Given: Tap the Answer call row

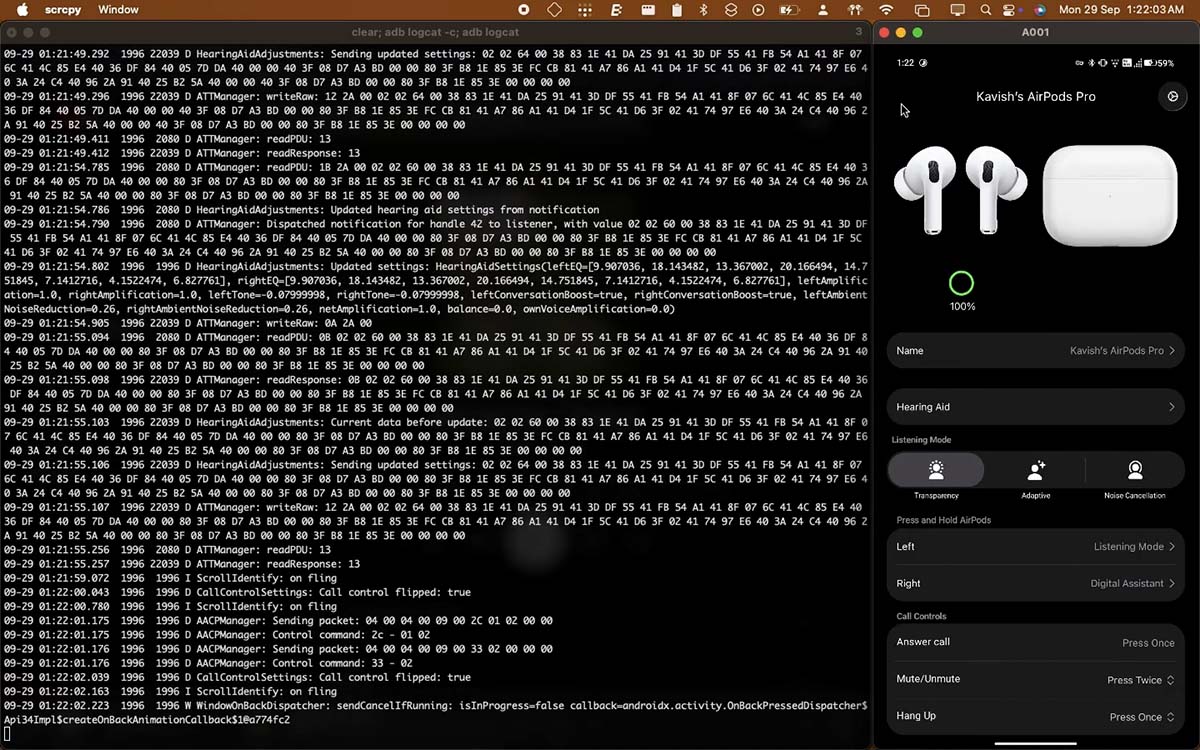Looking at the screenshot, I should tap(1035, 643).
